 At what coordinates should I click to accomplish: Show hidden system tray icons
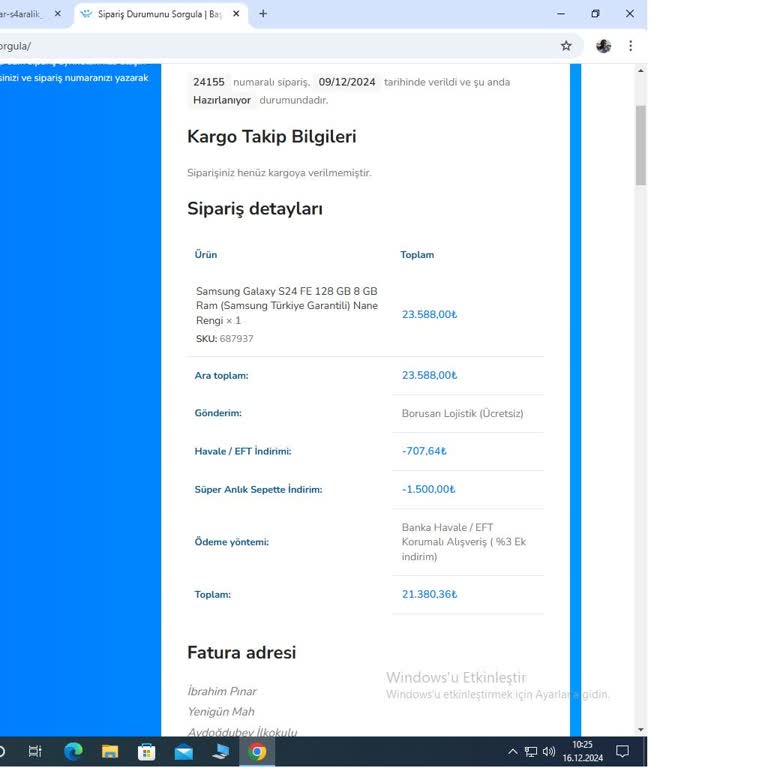512,751
